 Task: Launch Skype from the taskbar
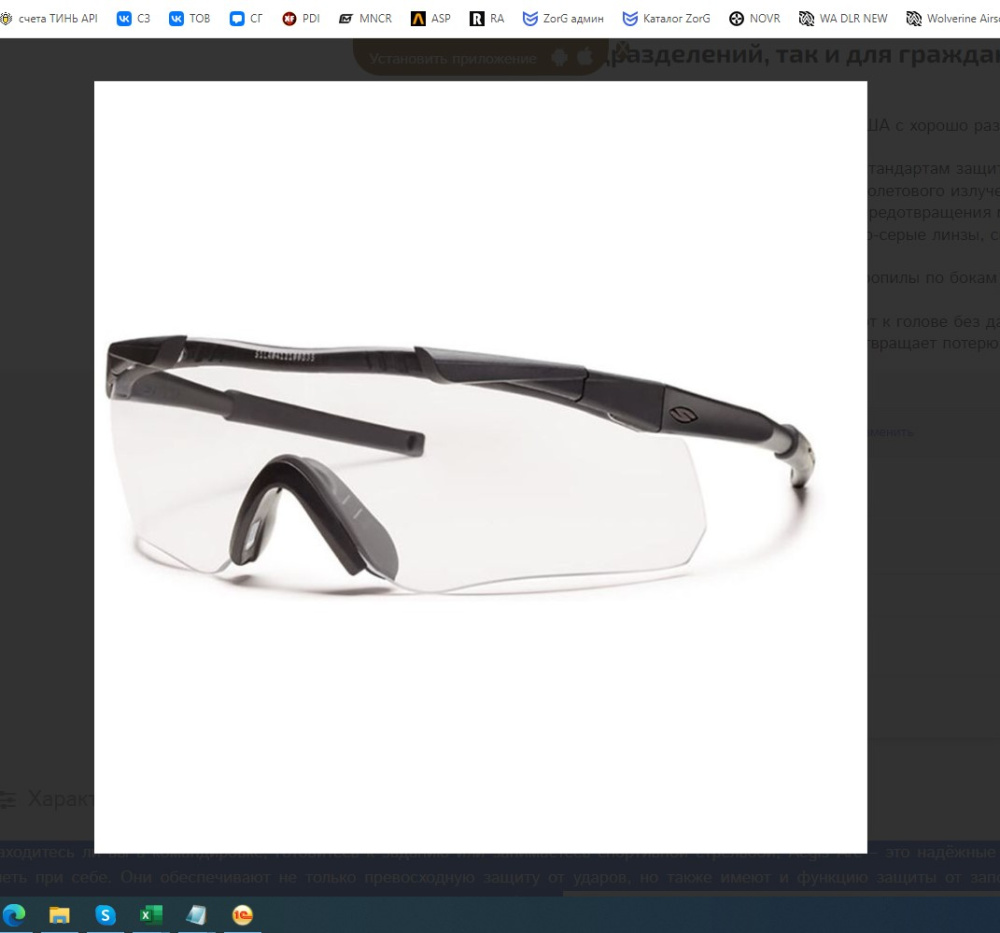coord(105,915)
